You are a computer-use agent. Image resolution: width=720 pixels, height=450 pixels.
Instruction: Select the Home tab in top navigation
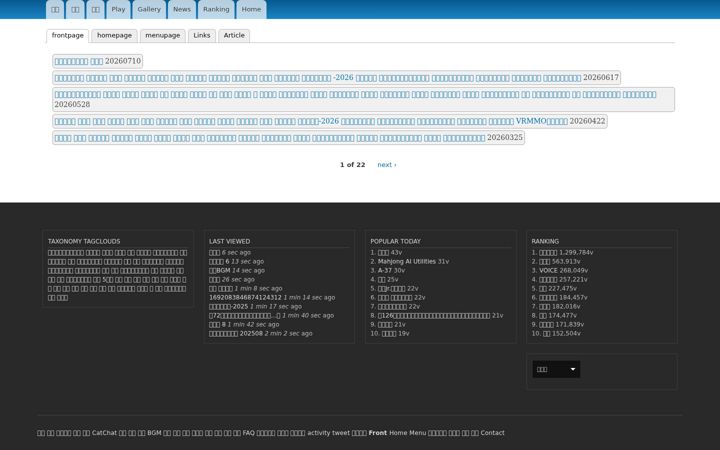coord(251,9)
